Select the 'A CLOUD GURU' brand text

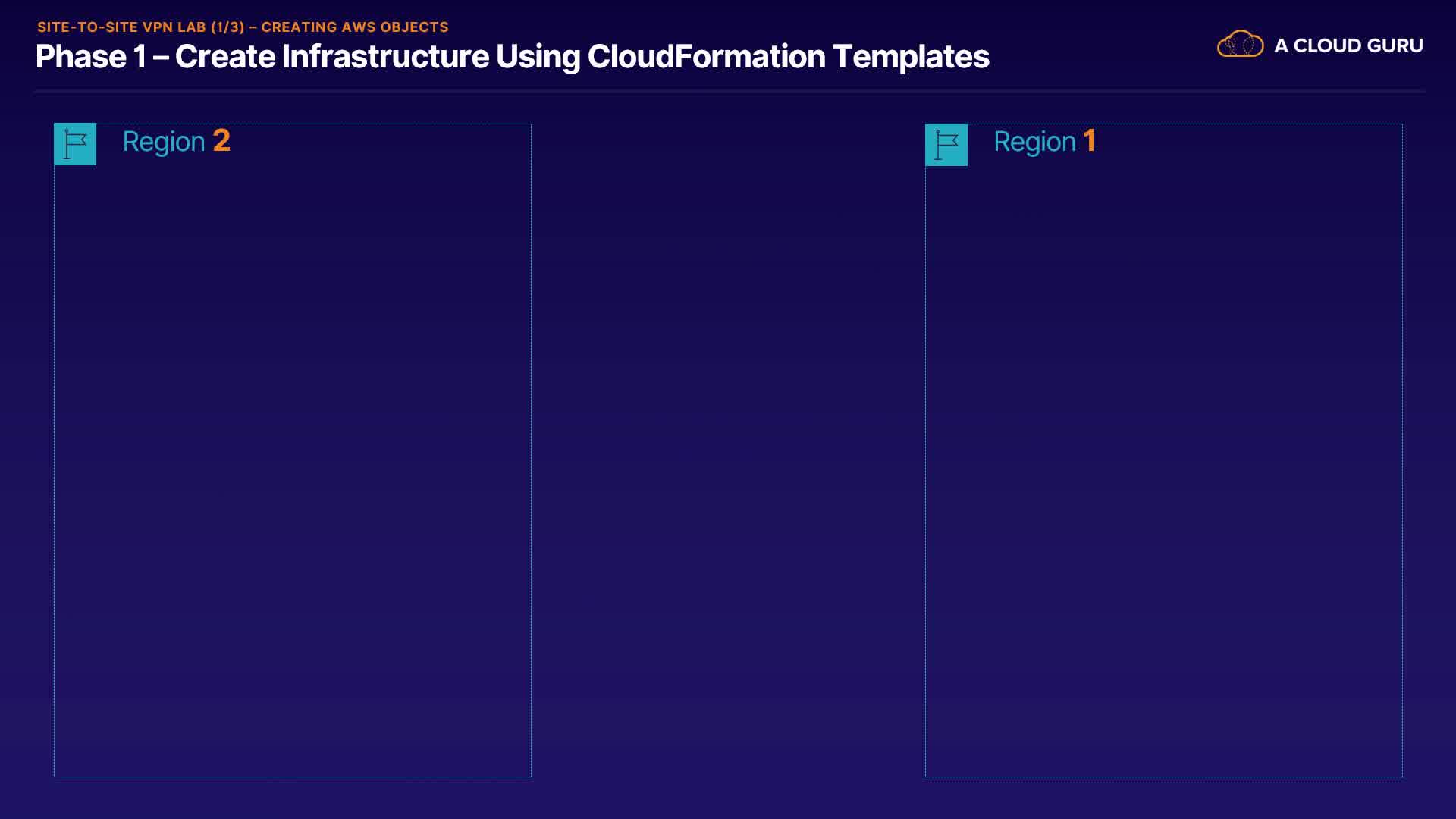click(1348, 45)
